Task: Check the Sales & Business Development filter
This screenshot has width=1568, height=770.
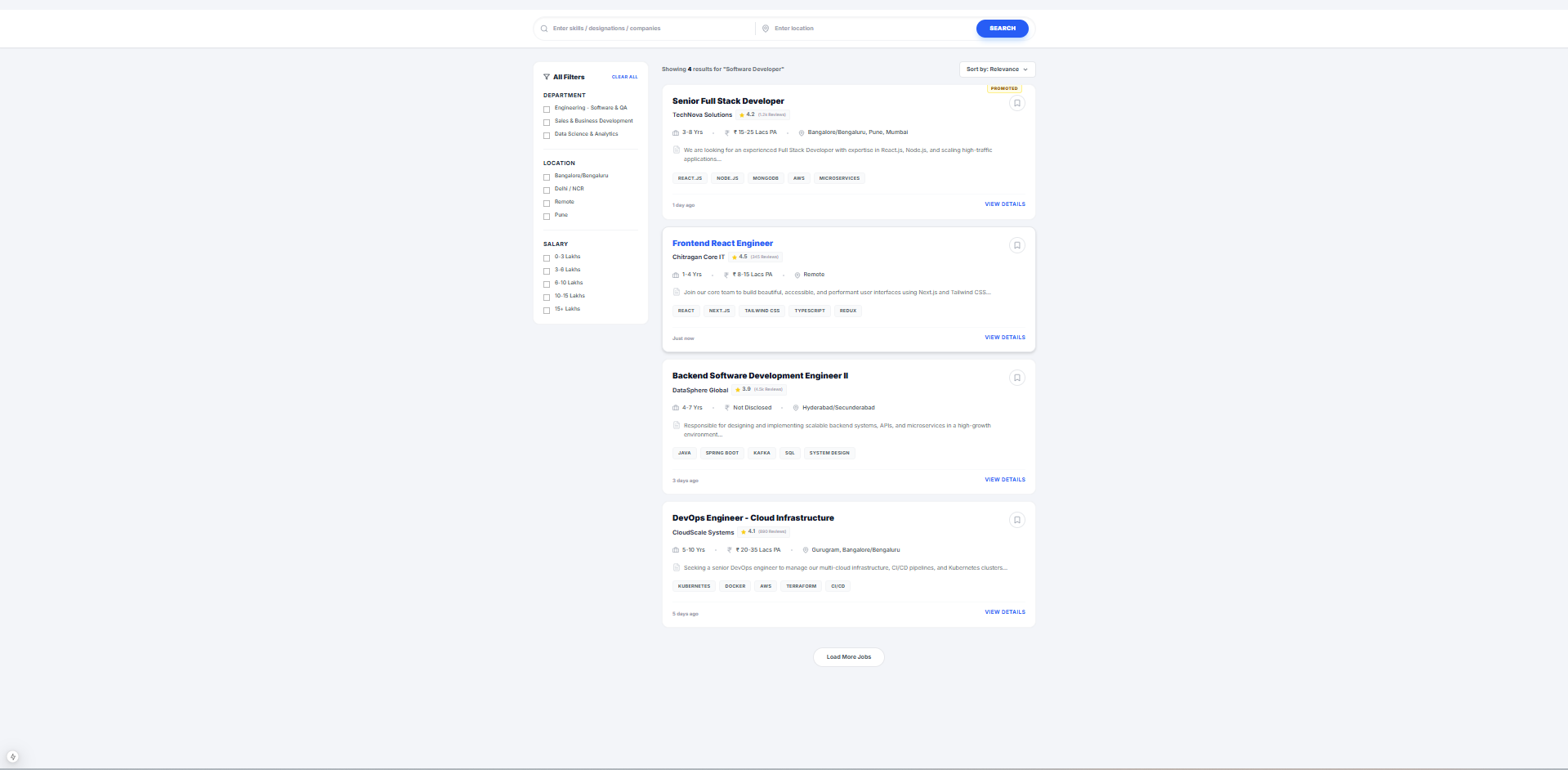Action: (547, 122)
